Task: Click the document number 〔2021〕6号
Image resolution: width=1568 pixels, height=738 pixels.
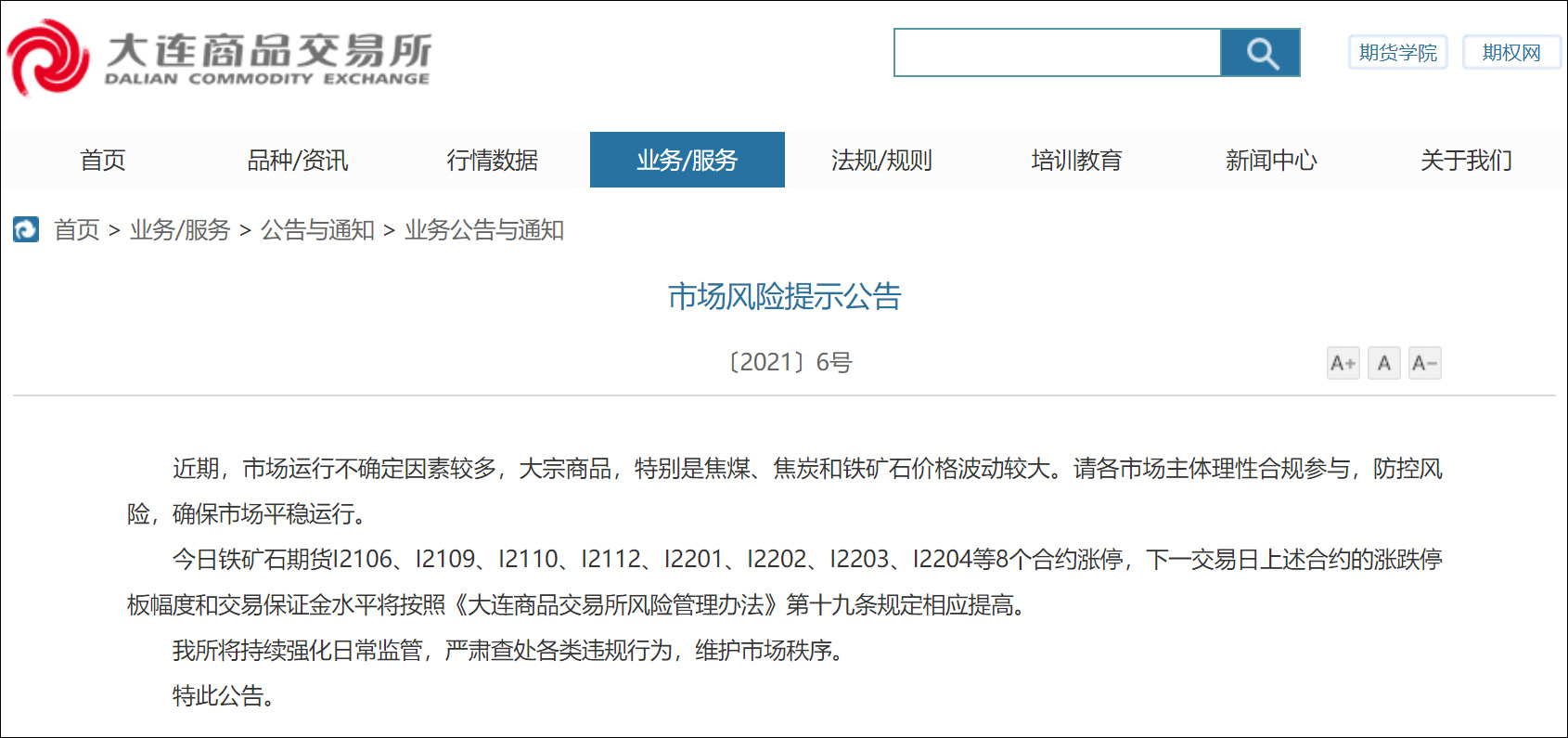Action: coord(790,362)
